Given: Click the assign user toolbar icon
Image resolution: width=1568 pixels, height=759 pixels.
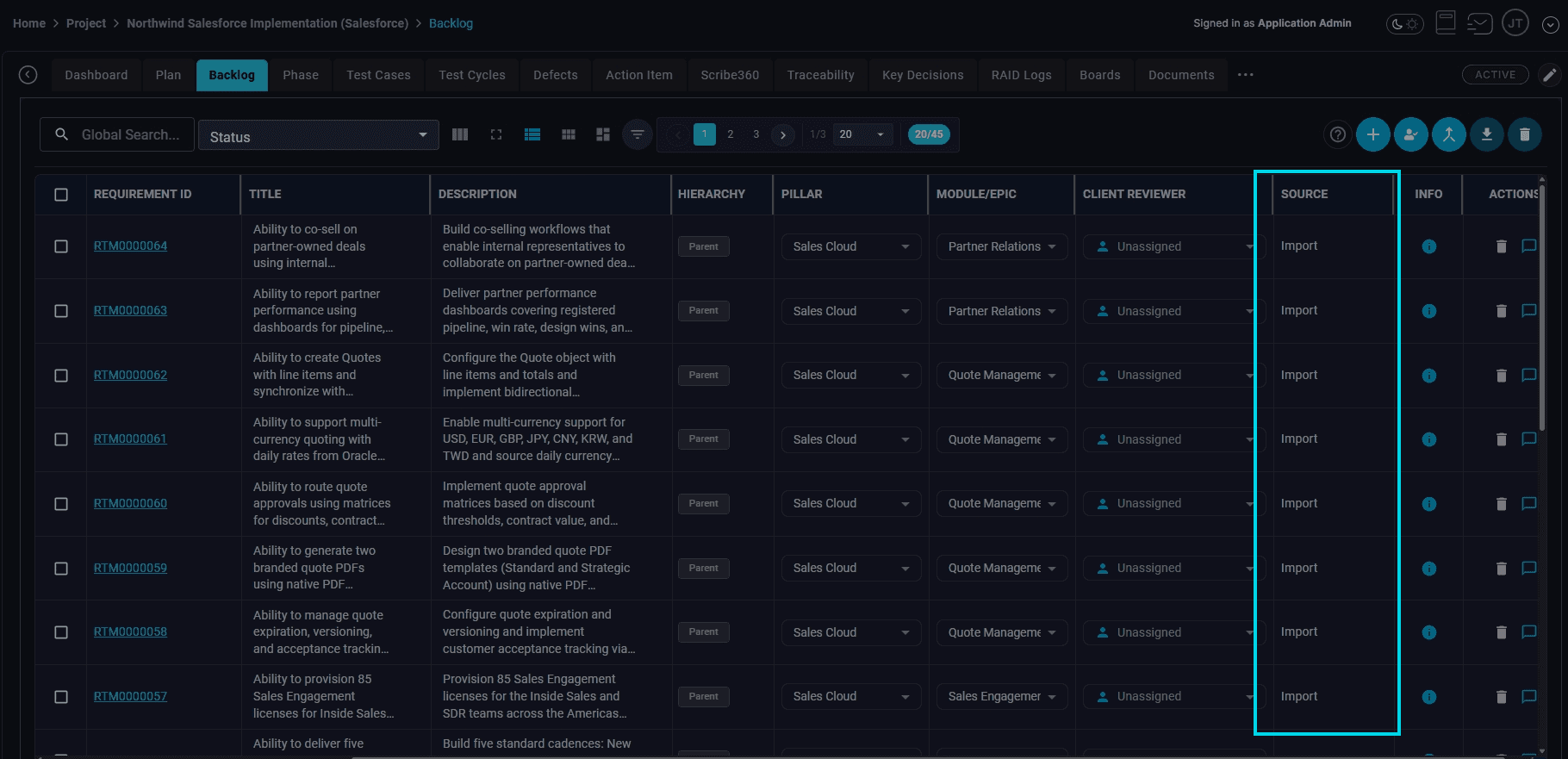Looking at the screenshot, I should pyautogui.click(x=1411, y=134).
